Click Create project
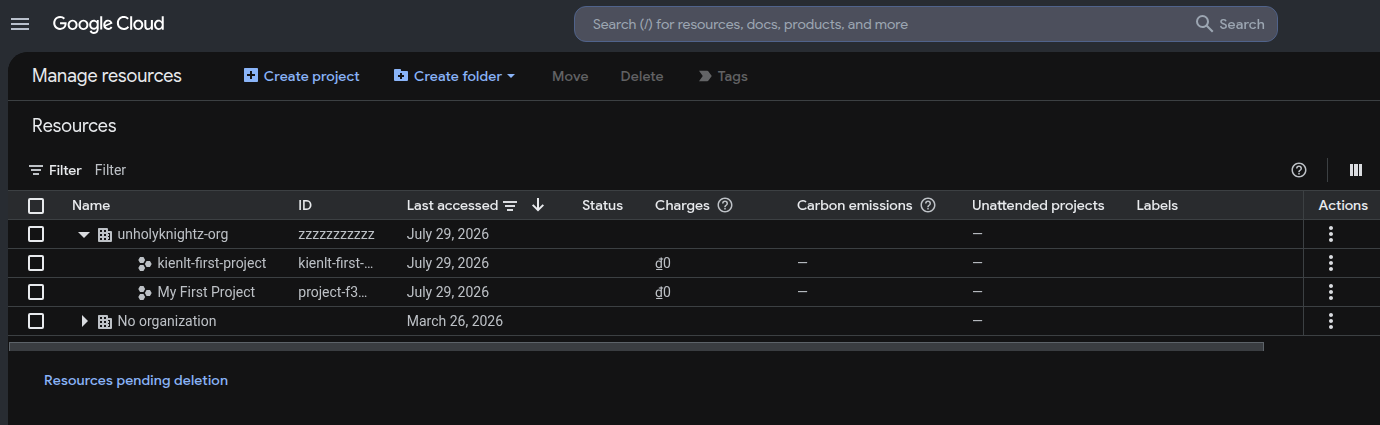 point(301,76)
